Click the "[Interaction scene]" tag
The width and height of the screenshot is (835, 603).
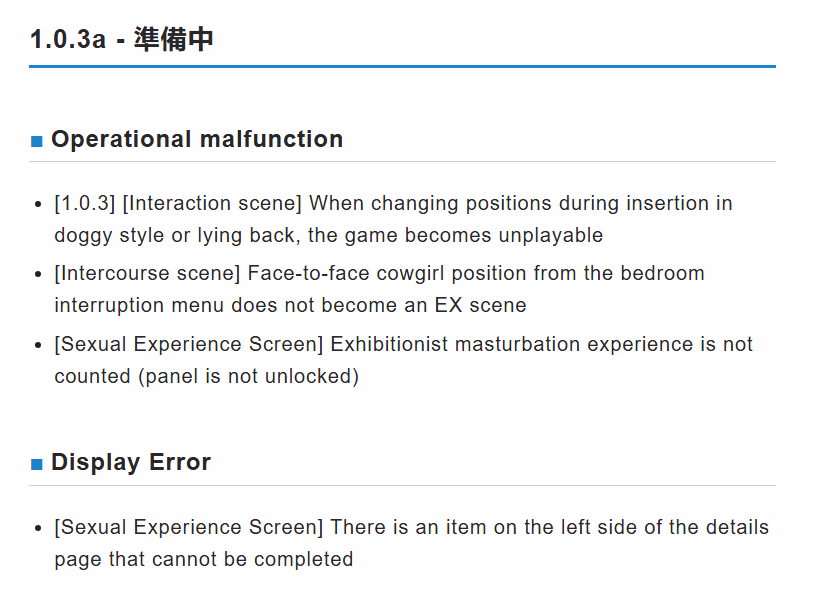(x=212, y=203)
